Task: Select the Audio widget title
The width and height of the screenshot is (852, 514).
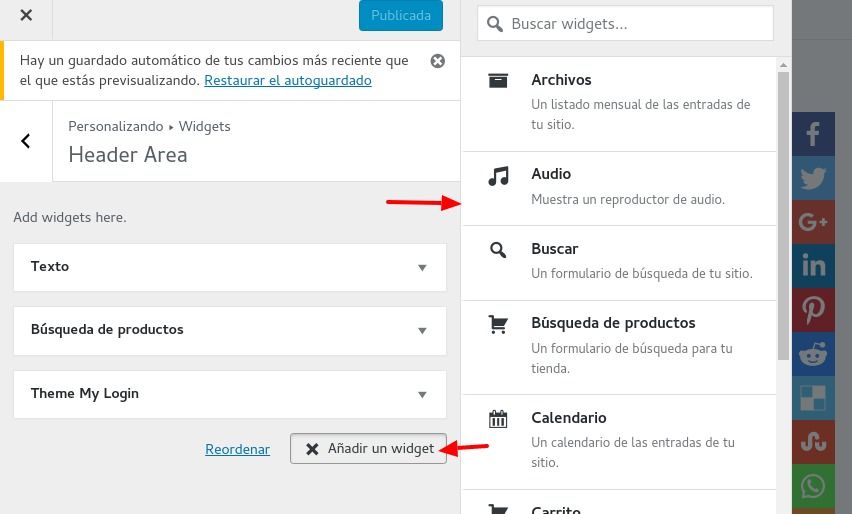Action: (x=551, y=174)
